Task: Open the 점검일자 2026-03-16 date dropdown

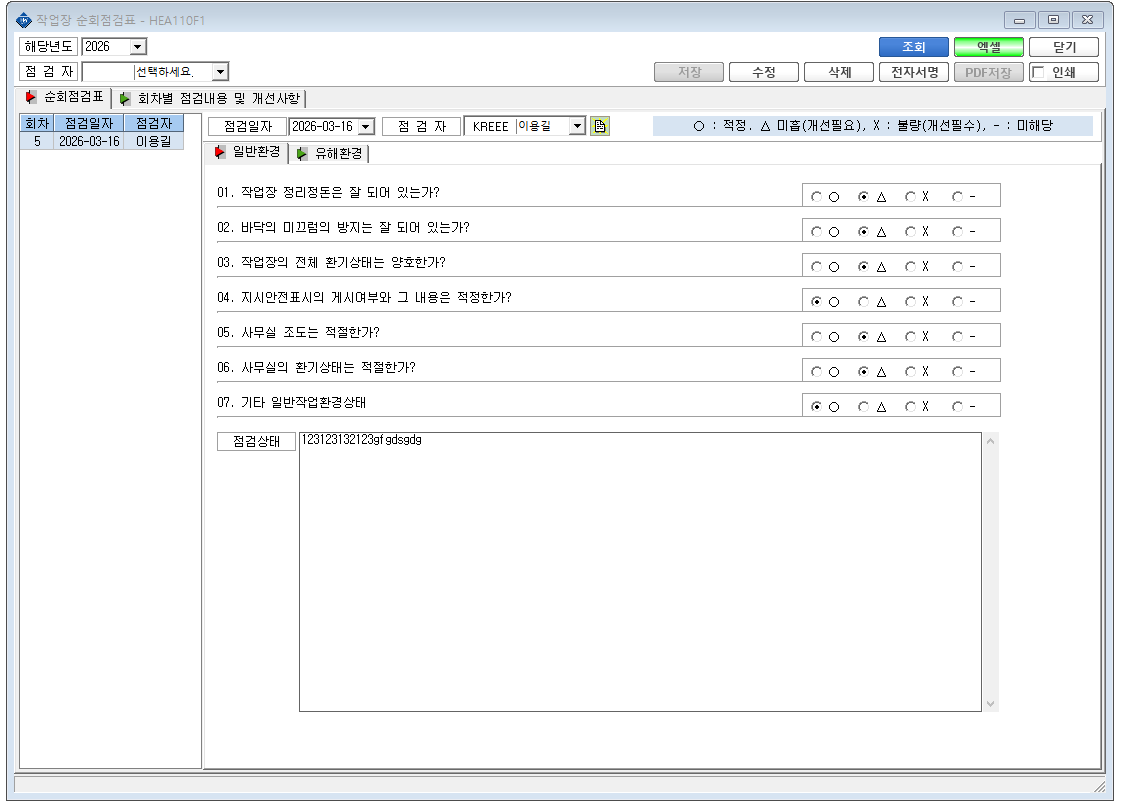Action: point(366,127)
